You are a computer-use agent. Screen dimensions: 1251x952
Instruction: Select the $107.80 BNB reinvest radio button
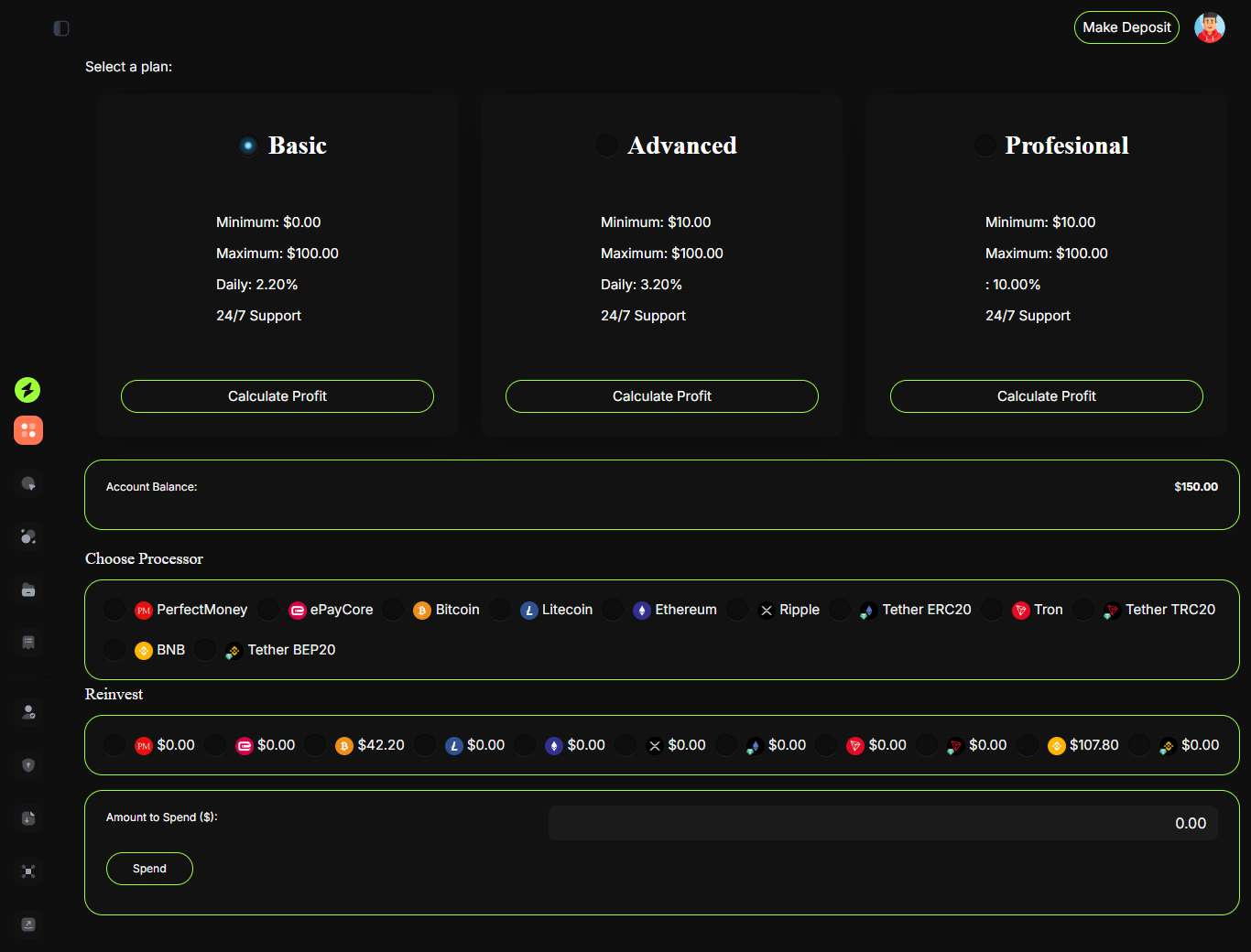coord(1028,745)
